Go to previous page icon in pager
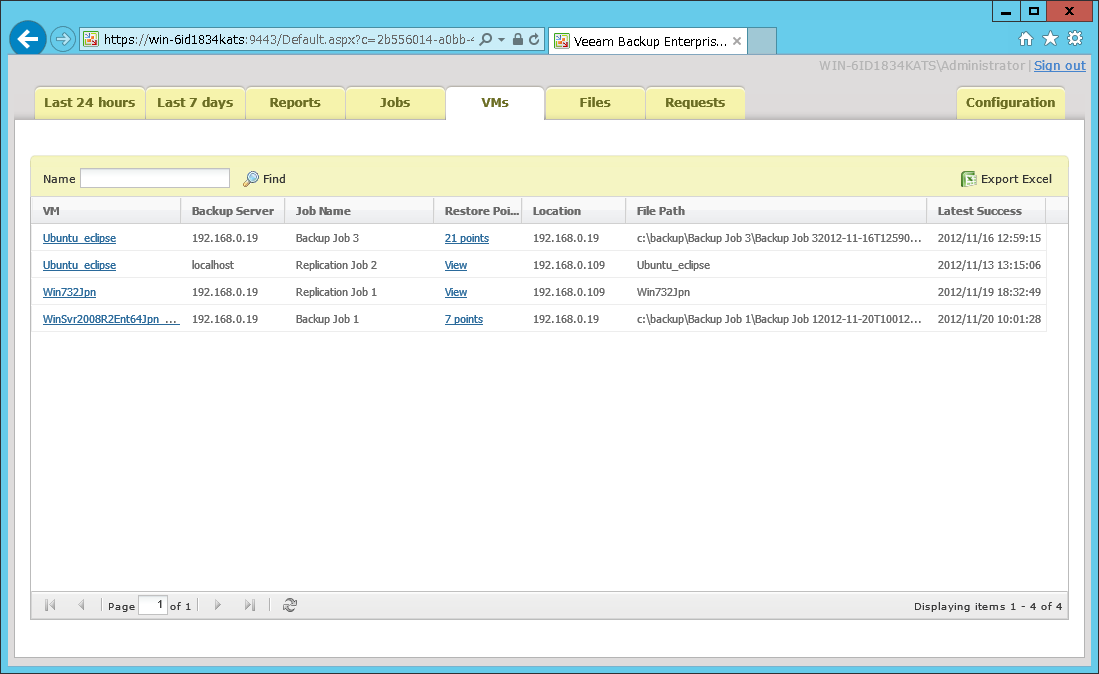1099x674 pixels. point(81,605)
